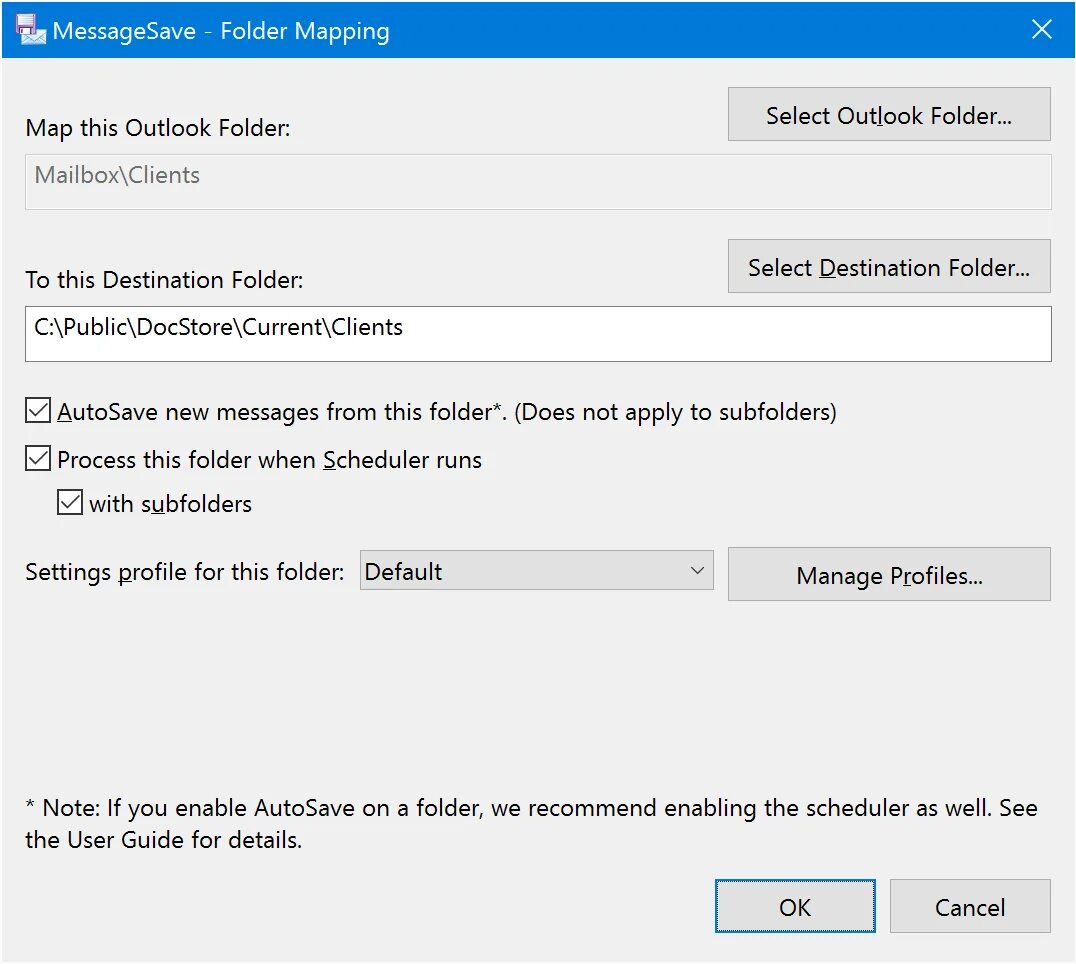
Task: Click the destination folder path text field
Action: tap(537, 333)
